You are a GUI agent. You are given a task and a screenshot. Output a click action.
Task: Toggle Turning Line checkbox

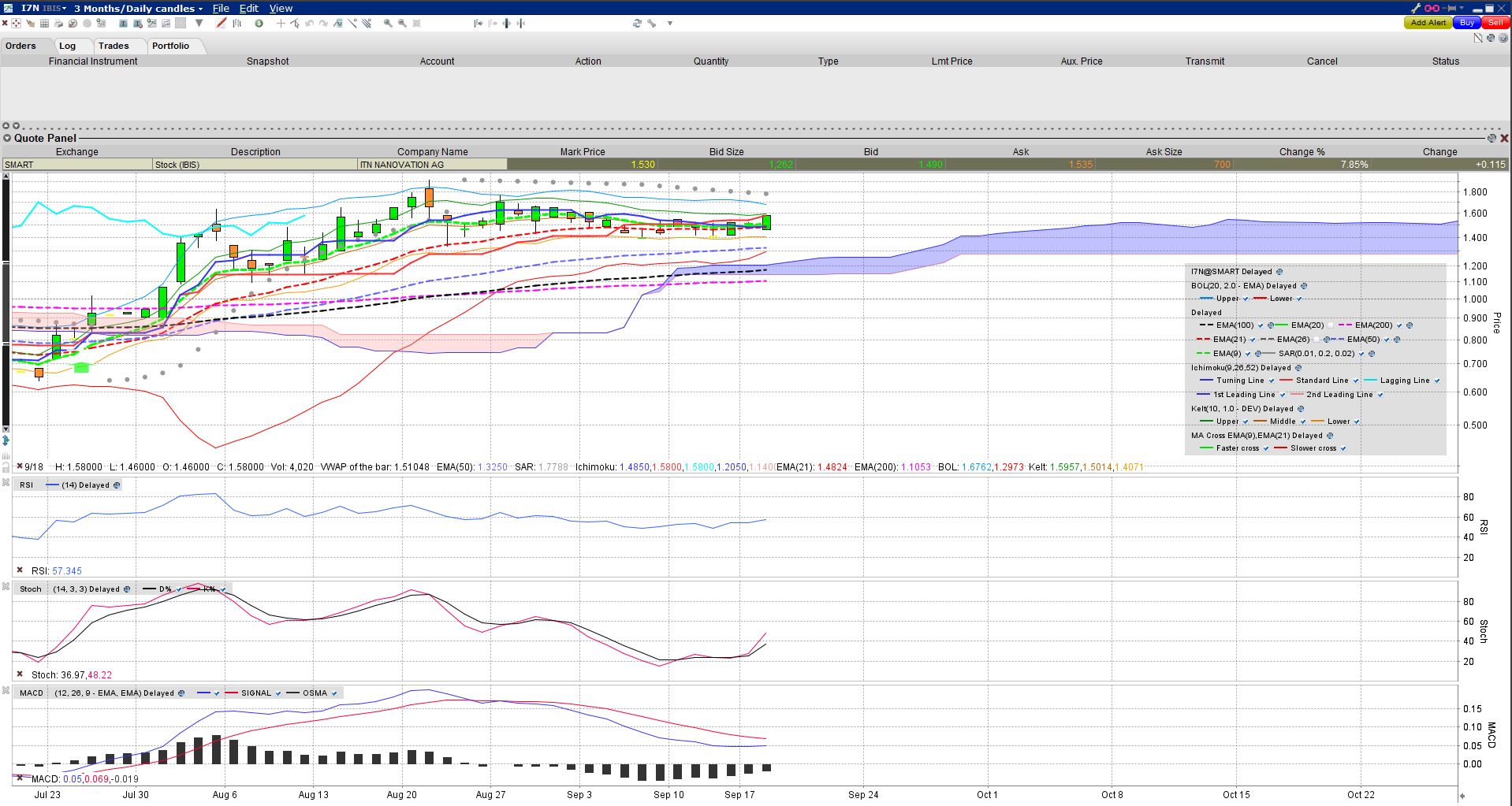pos(1272,381)
